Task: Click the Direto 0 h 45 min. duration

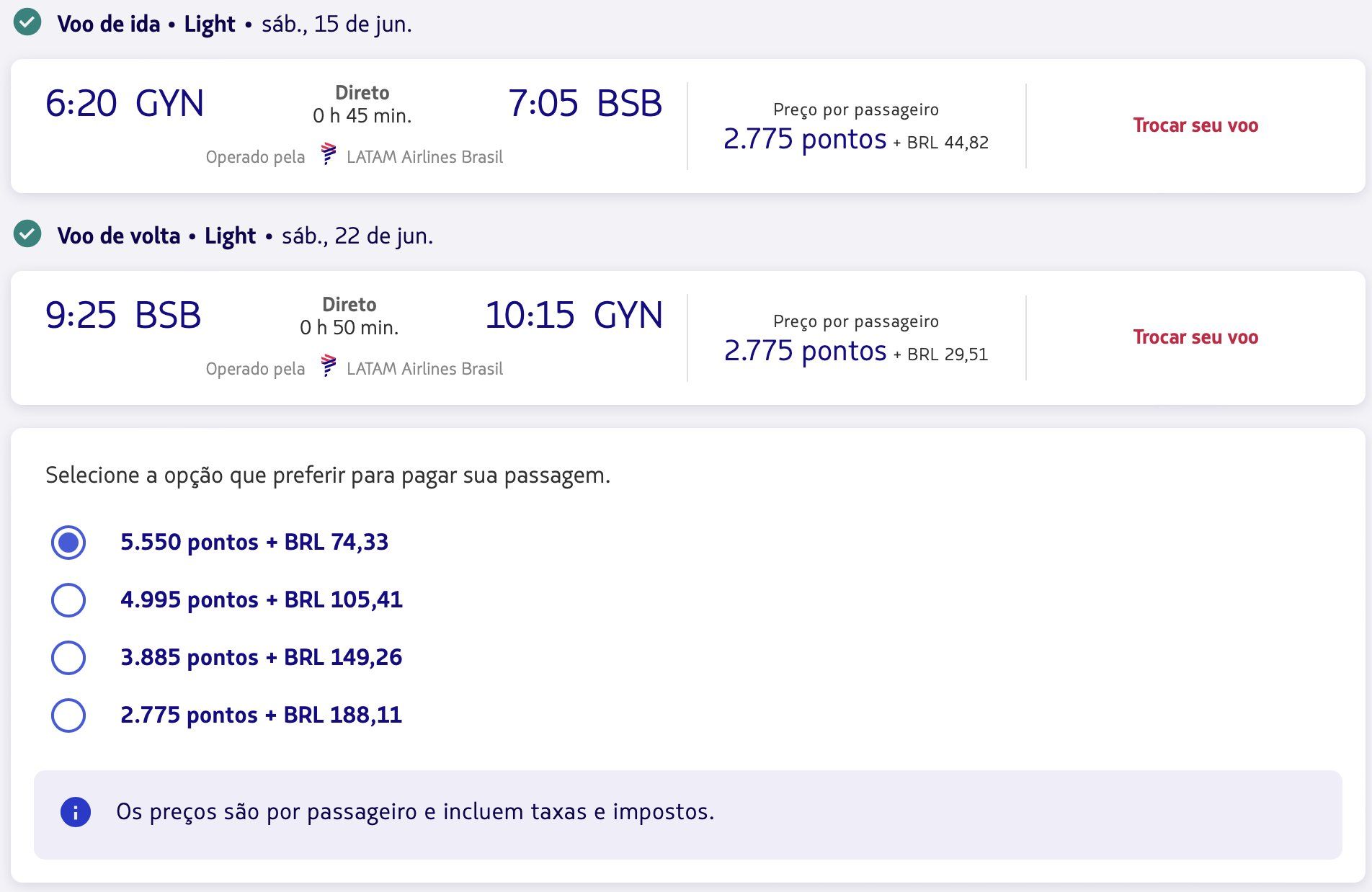Action: click(362, 104)
